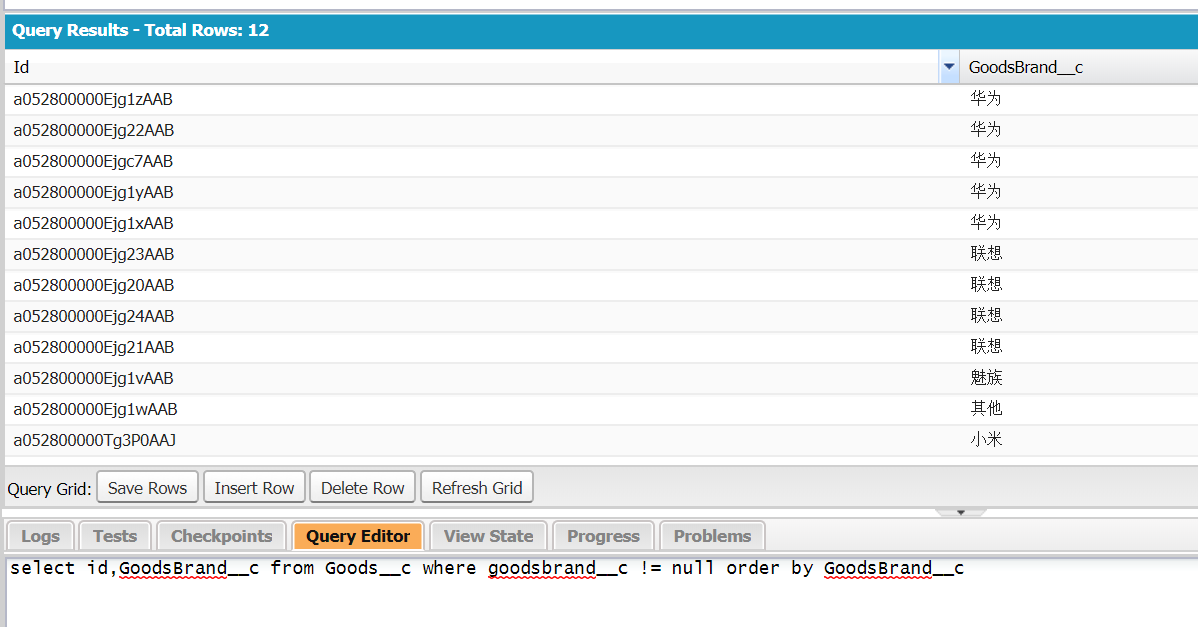Click the Delete Row button

pyautogui.click(x=362, y=488)
